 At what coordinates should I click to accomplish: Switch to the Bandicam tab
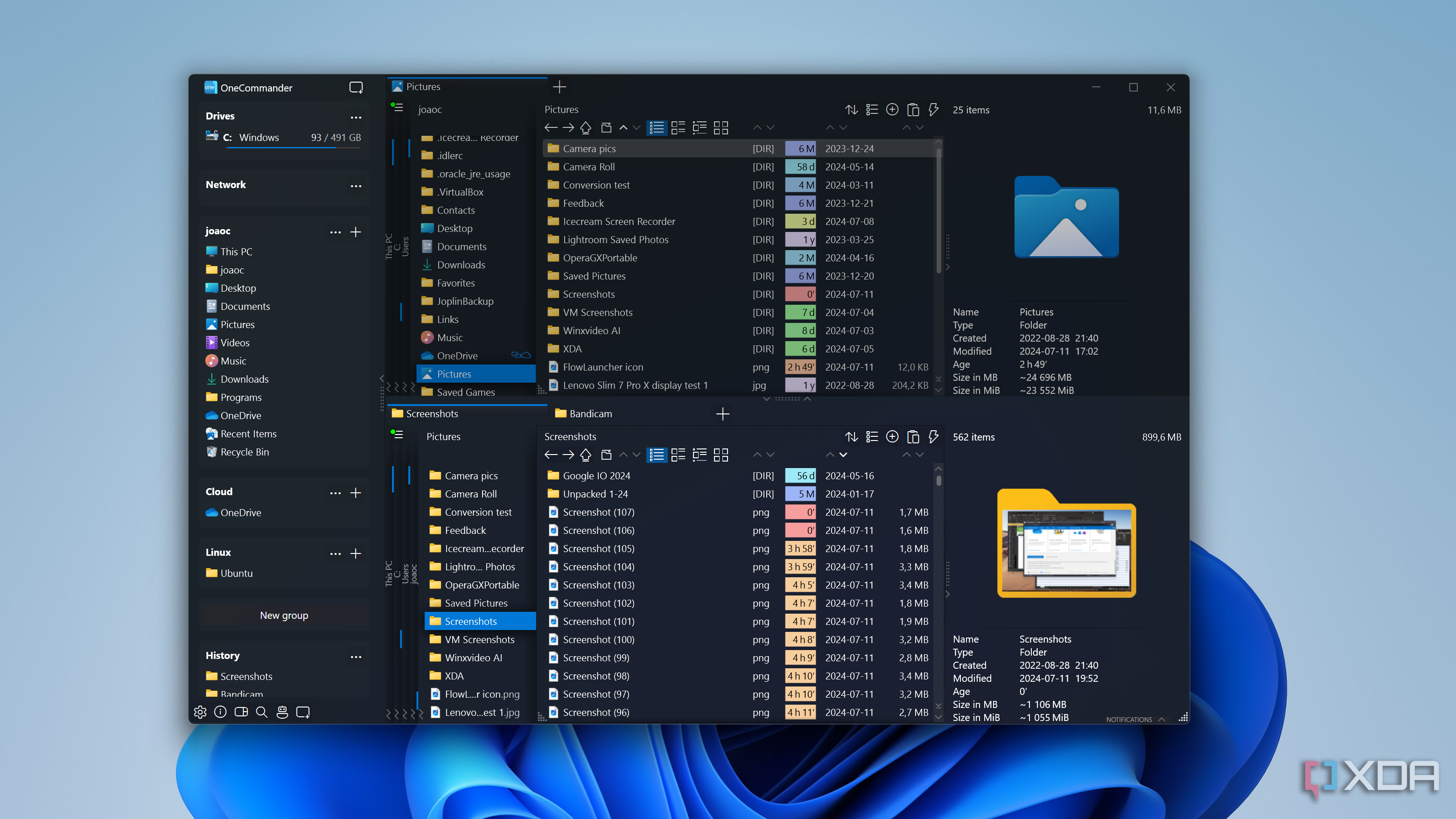coord(591,414)
